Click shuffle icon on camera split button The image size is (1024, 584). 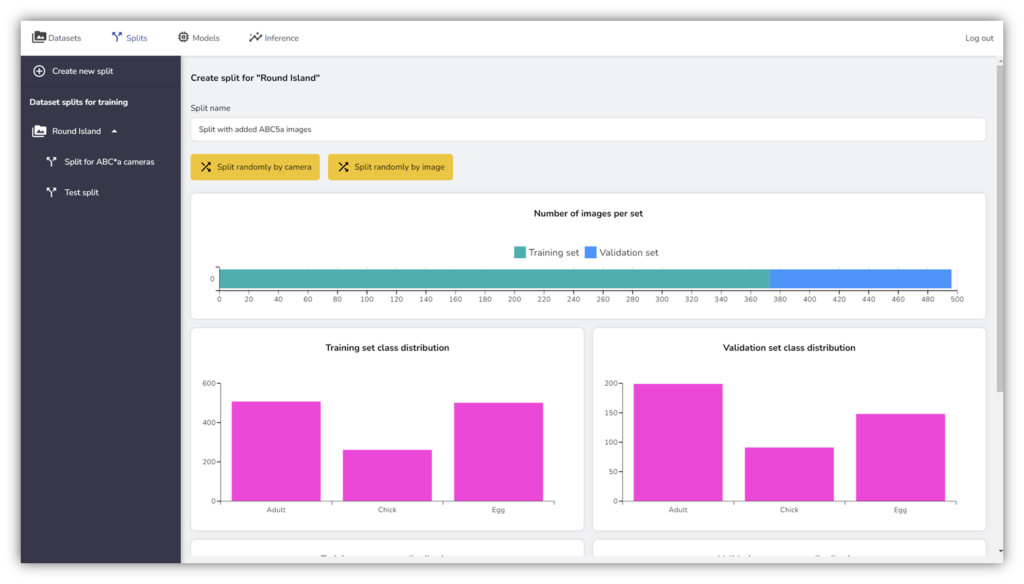point(206,167)
